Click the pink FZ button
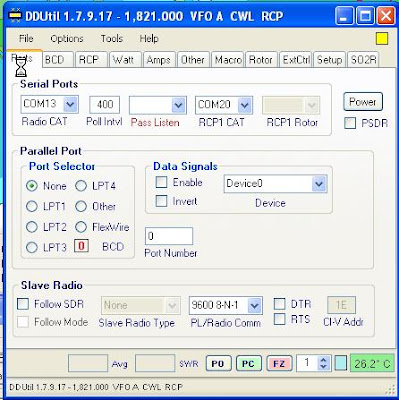 click(x=279, y=364)
